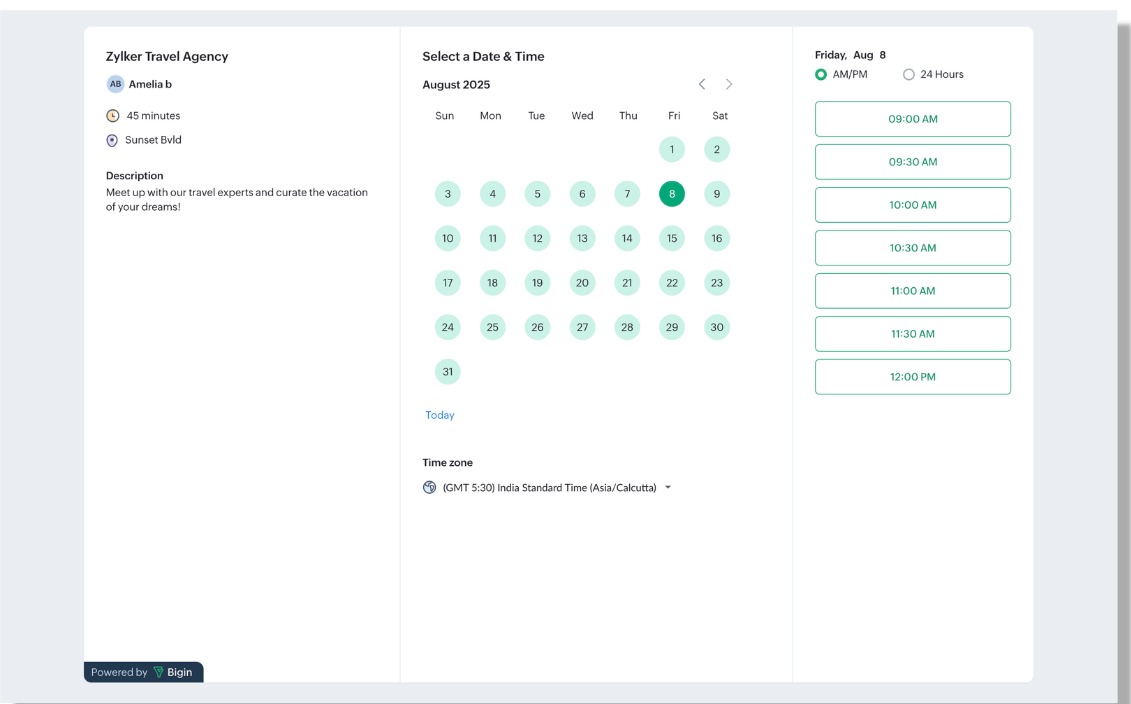Select the AM/PM time format option
The height and width of the screenshot is (704, 1131).
821,75
